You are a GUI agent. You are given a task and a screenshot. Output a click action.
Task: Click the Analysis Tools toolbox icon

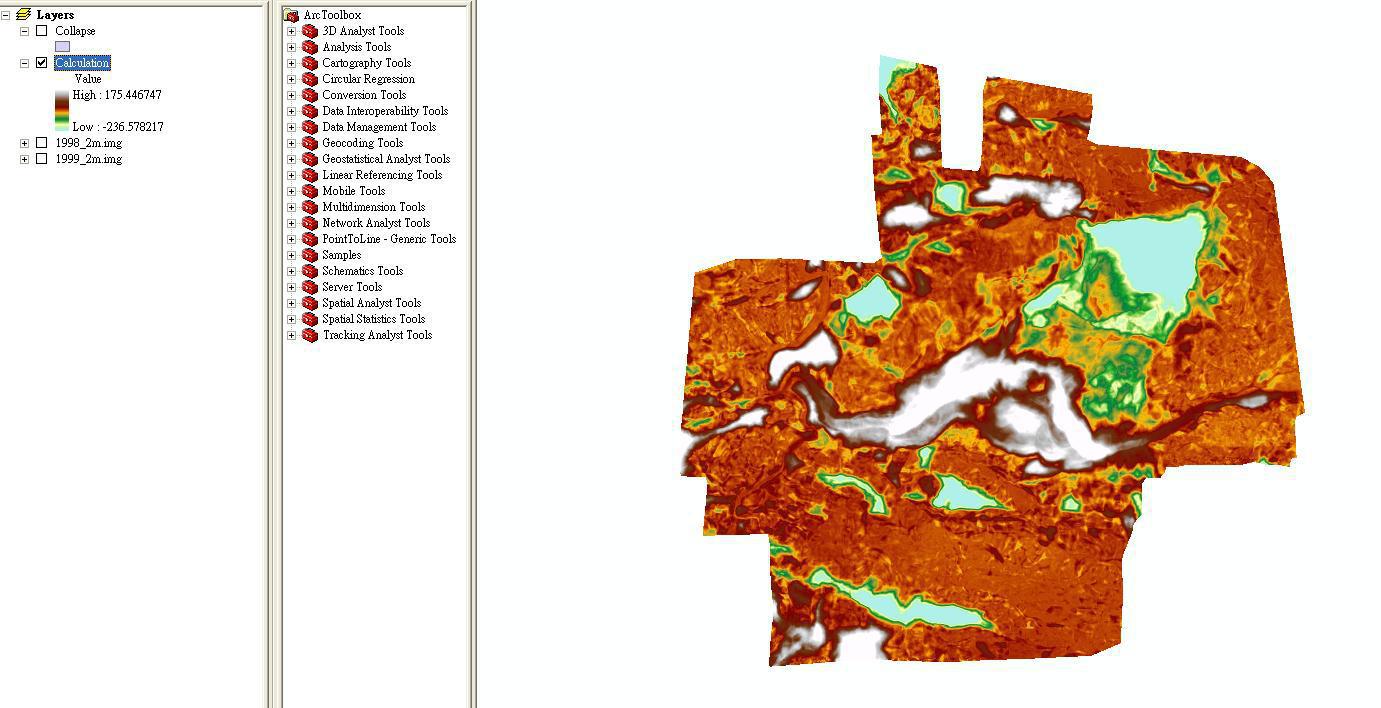coord(310,47)
